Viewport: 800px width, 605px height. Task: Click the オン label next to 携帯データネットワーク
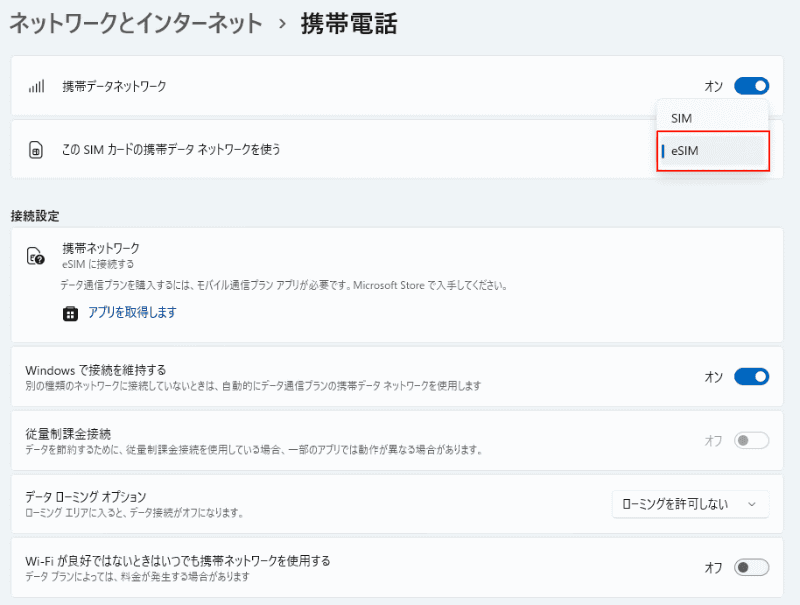coord(713,86)
